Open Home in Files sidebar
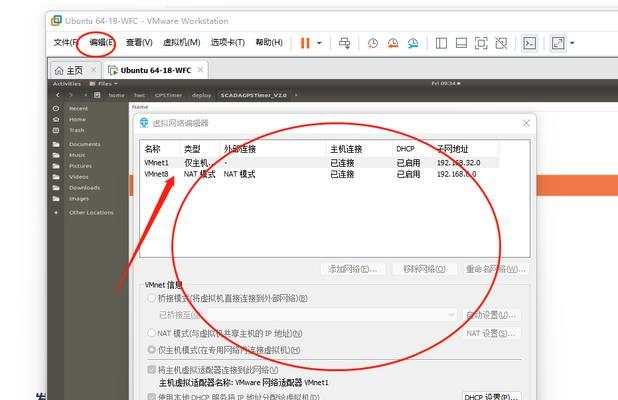Viewport: 618px width, 400px height. (77, 119)
